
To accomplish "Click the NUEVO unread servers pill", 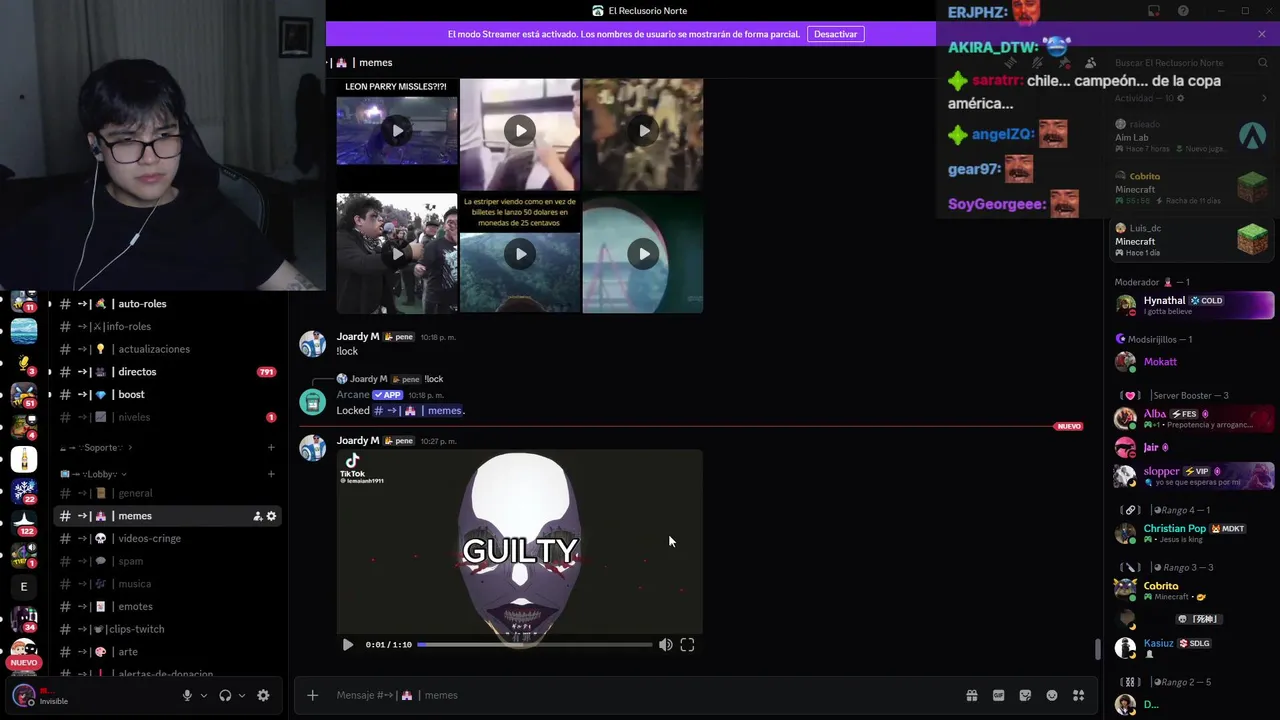I will coord(24,663).
